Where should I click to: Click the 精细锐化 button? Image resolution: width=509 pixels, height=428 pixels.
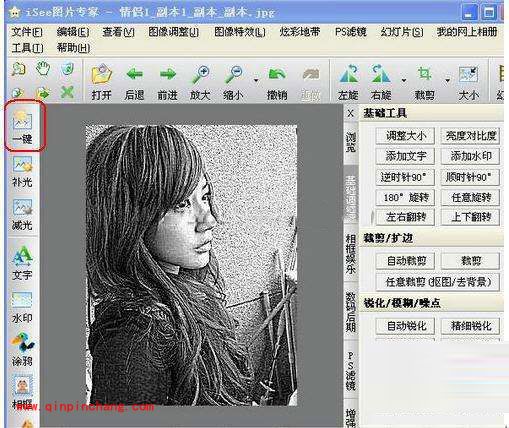[x=470, y=326]
